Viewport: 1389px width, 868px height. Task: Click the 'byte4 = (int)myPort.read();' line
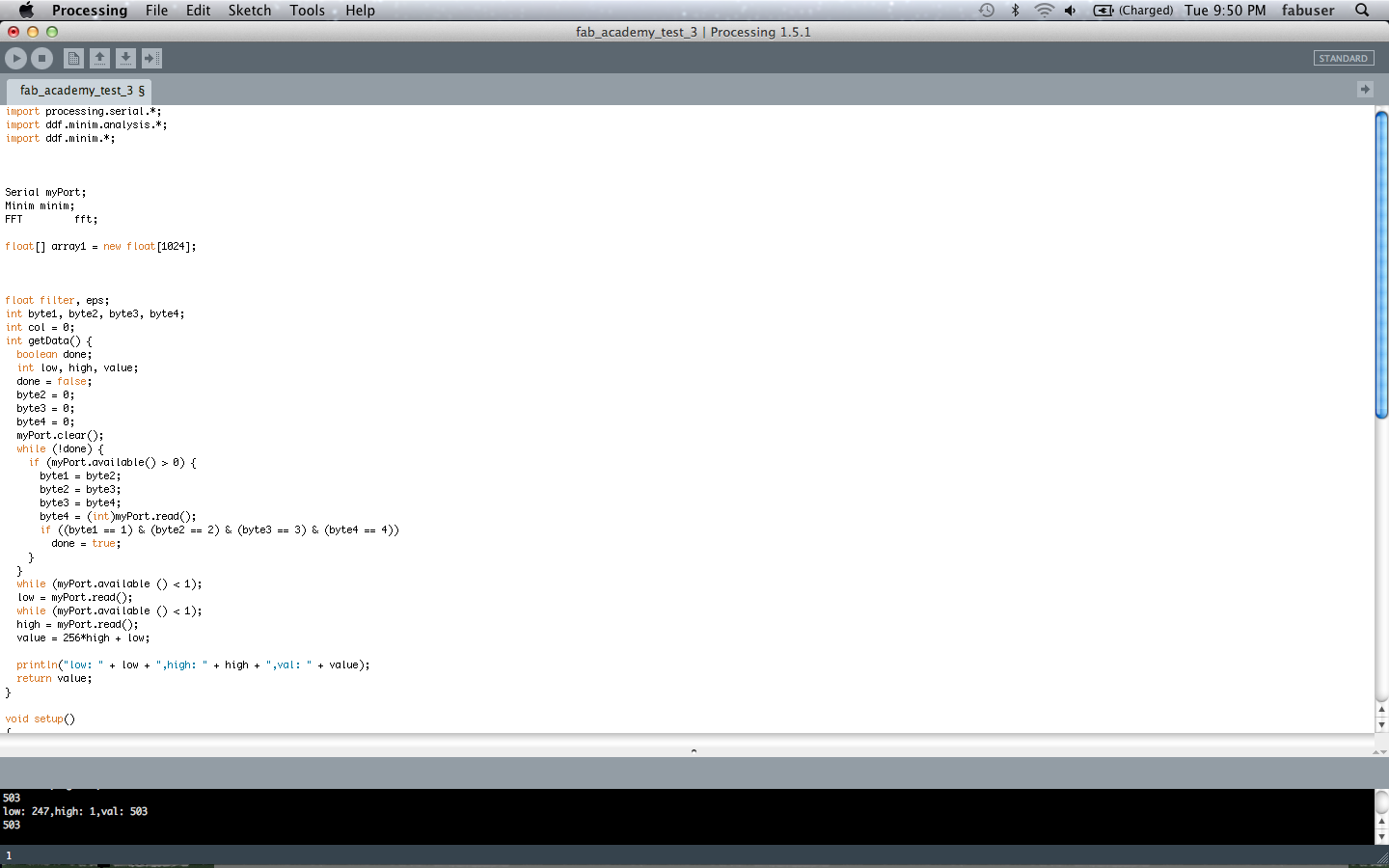(x=118, y=517)
